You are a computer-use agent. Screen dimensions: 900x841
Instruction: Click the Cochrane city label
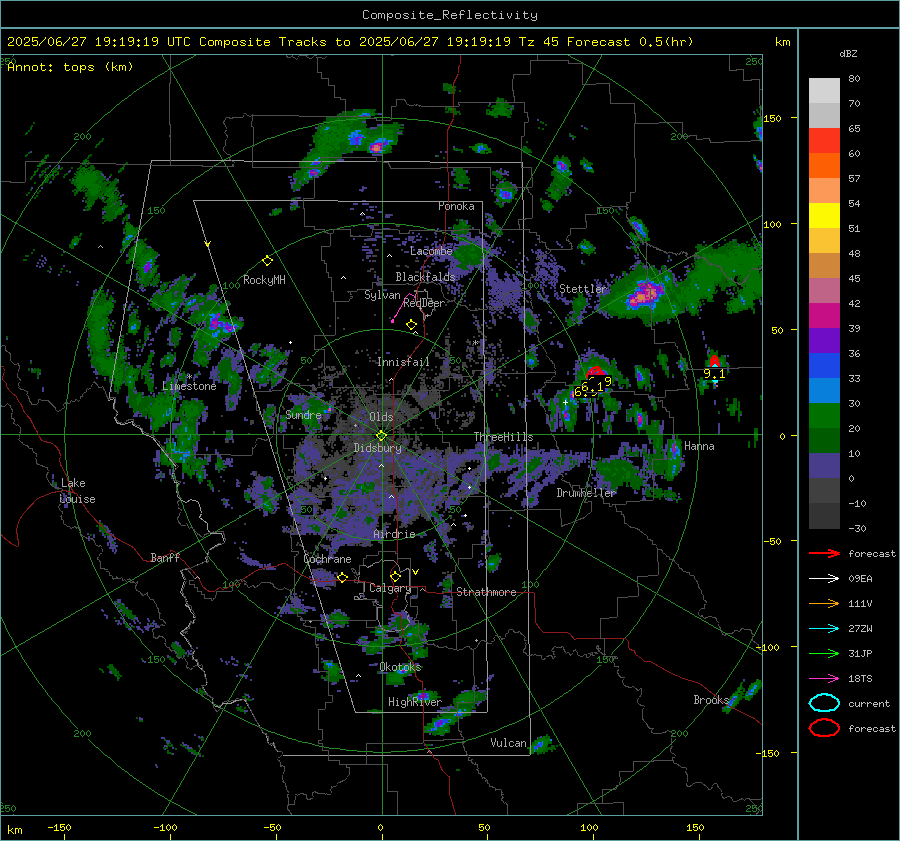click(327, 559)
